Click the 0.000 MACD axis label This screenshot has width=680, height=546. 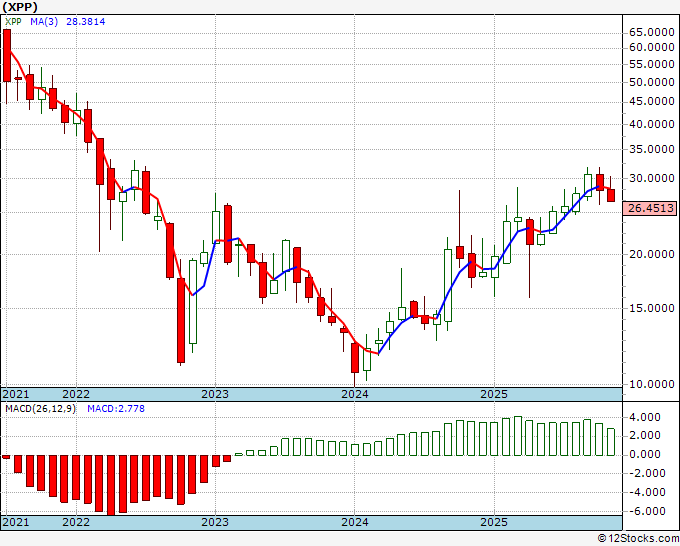[x=647, y=454]
